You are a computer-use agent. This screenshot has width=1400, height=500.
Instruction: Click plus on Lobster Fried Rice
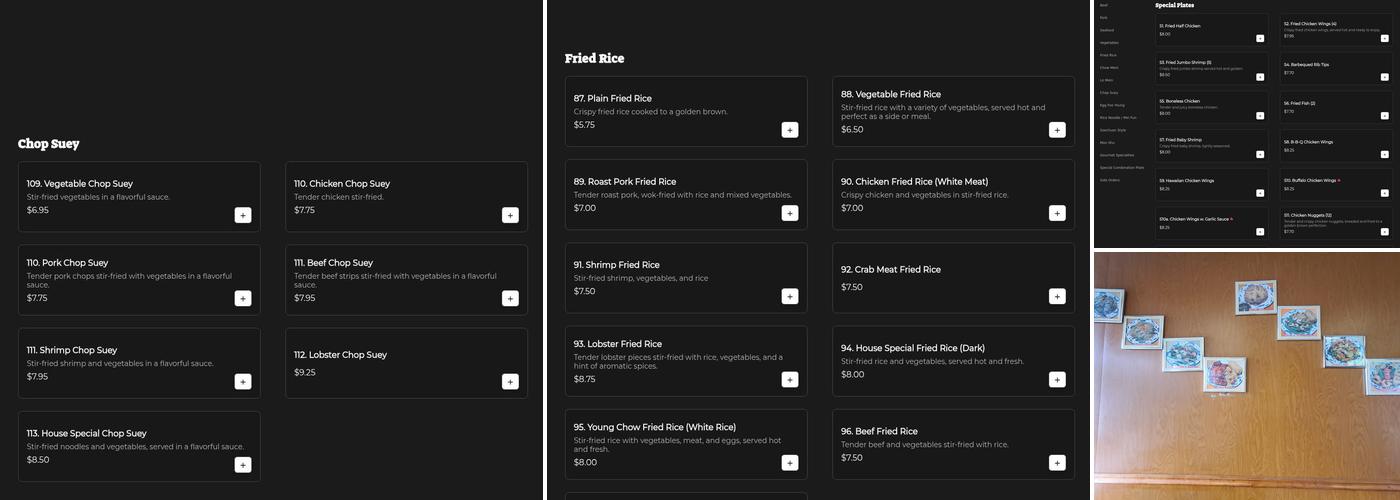790,379
